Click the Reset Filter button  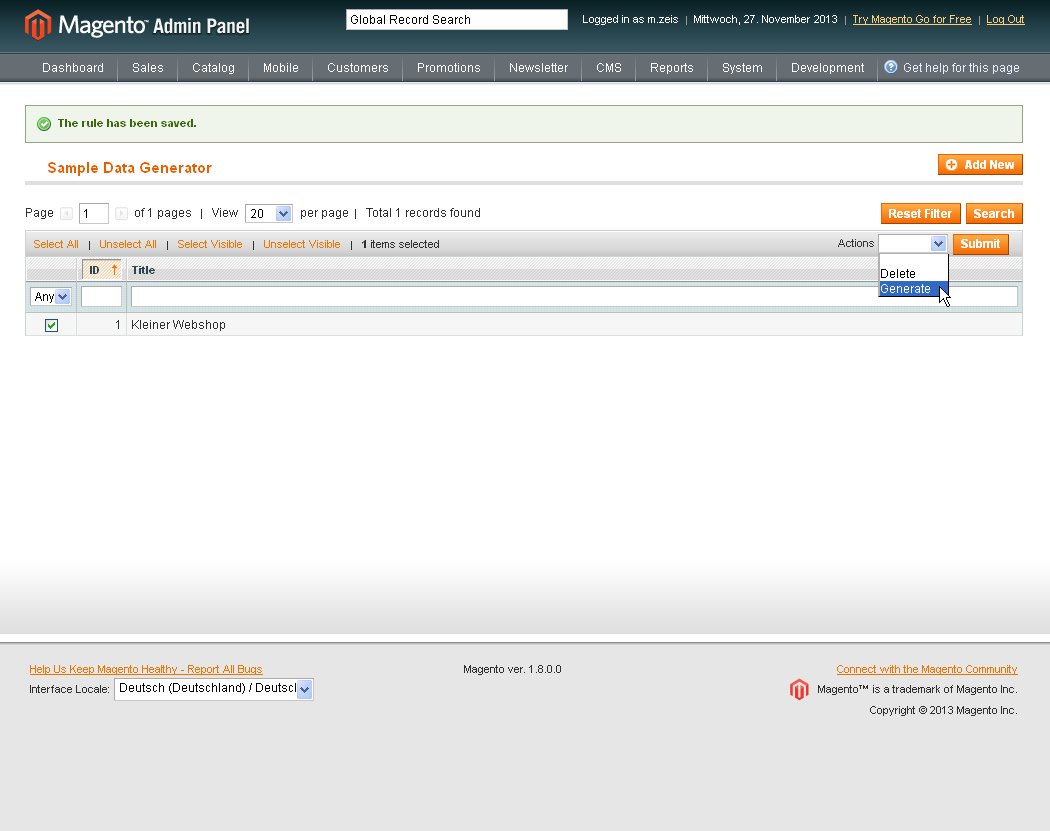[920, 214]
